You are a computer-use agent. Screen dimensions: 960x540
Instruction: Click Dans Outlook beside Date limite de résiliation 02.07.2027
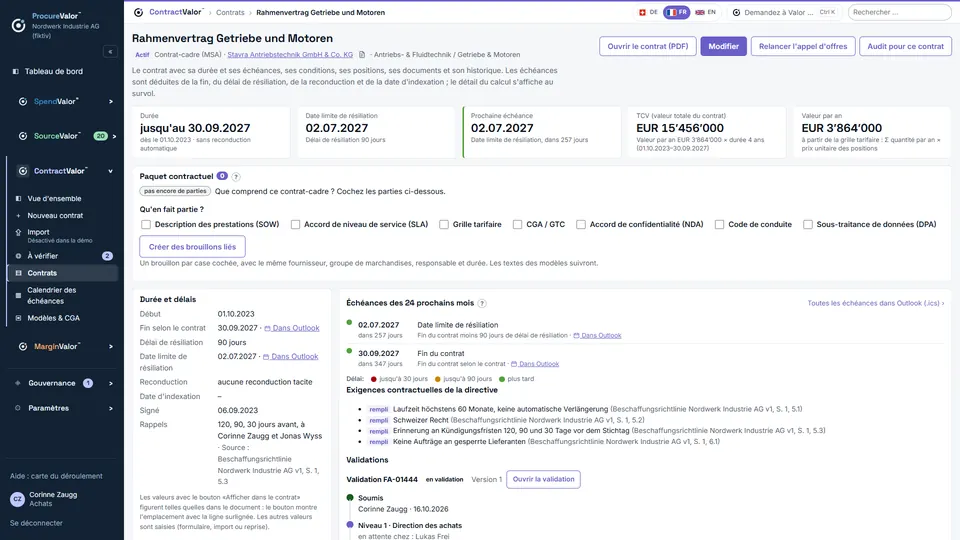[x=291, y=356]
